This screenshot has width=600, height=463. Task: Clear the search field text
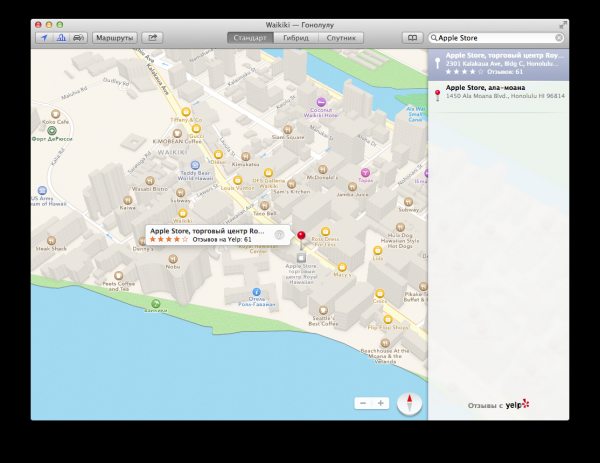pyautogui.click(x=559, y=38)
